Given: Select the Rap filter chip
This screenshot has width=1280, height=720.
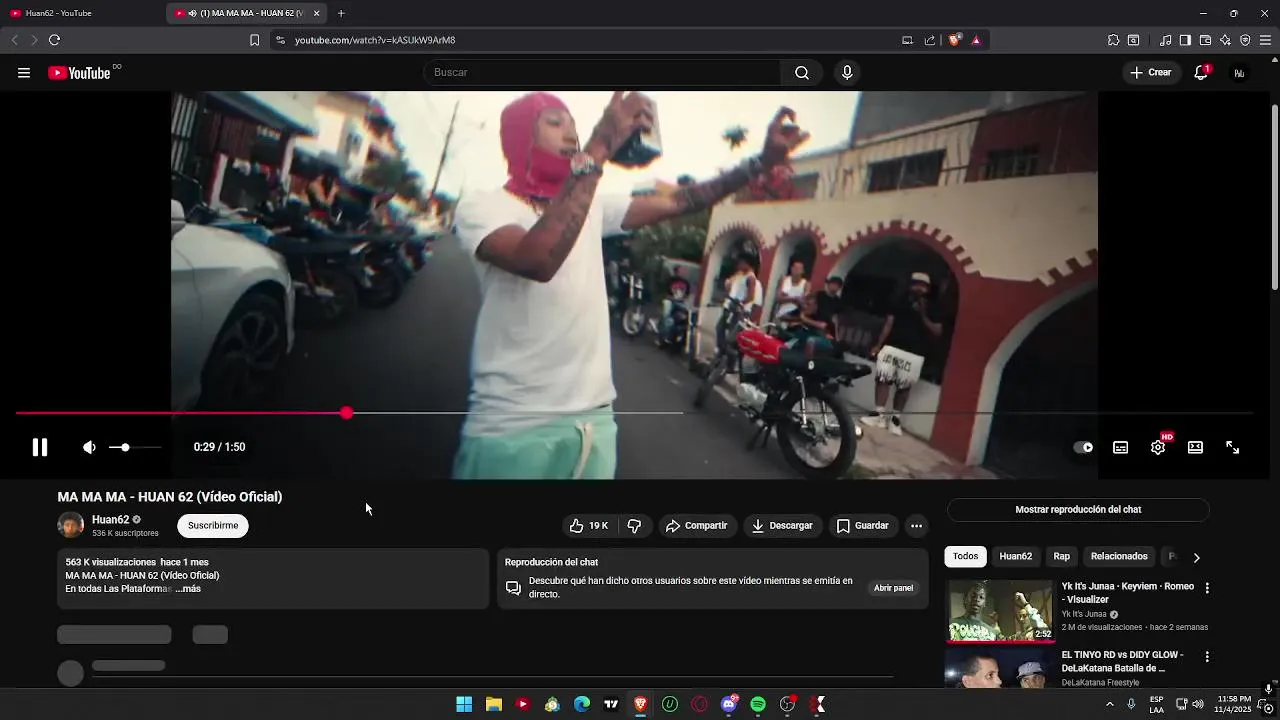Looking at the screenshot, I should (1061, 556).
